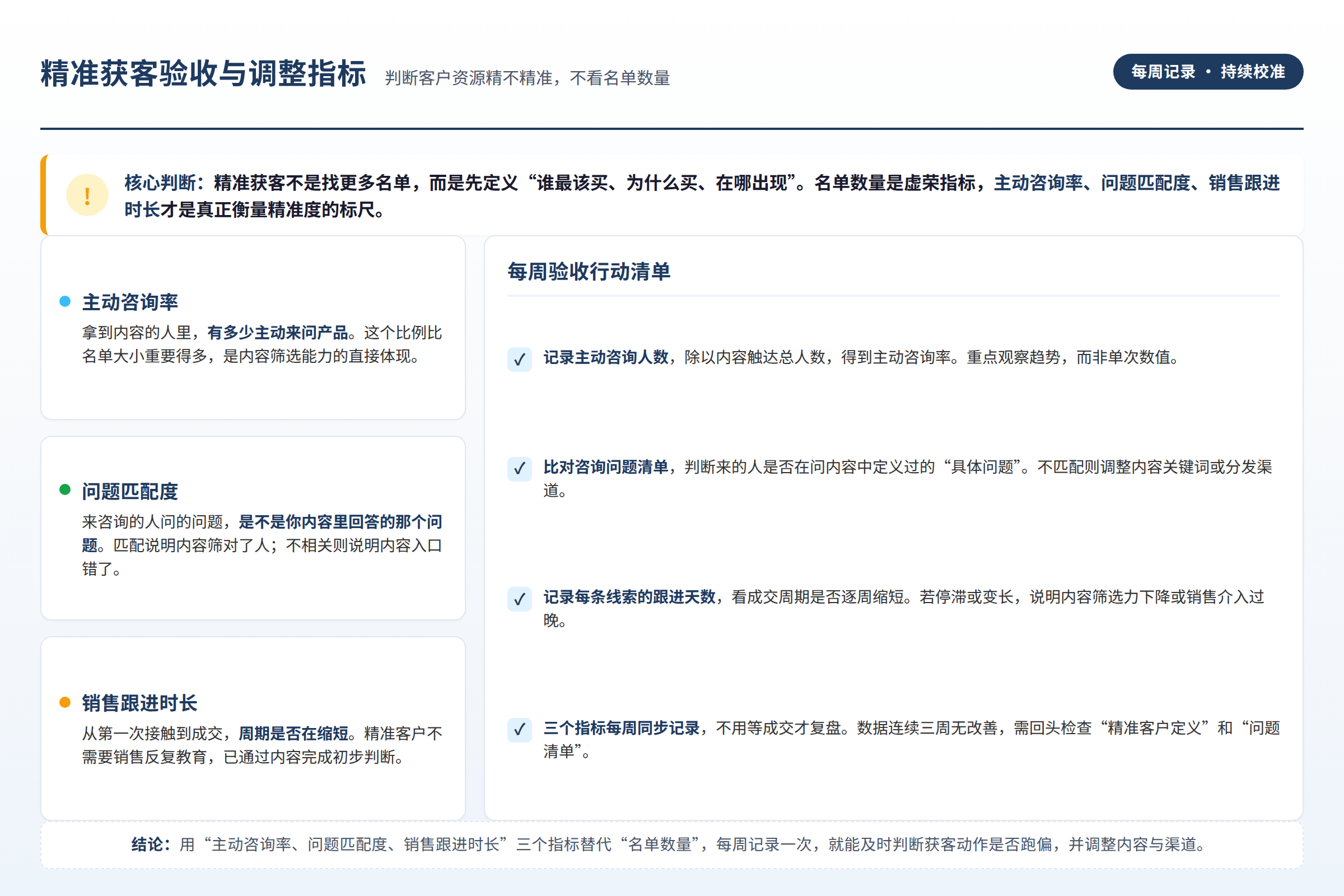Click highlighted phrase 主动咨询率、问题匹配度、销售跟进 in banner
The width and height of the screenshot is (1344, 896).
coord(1137,183)
